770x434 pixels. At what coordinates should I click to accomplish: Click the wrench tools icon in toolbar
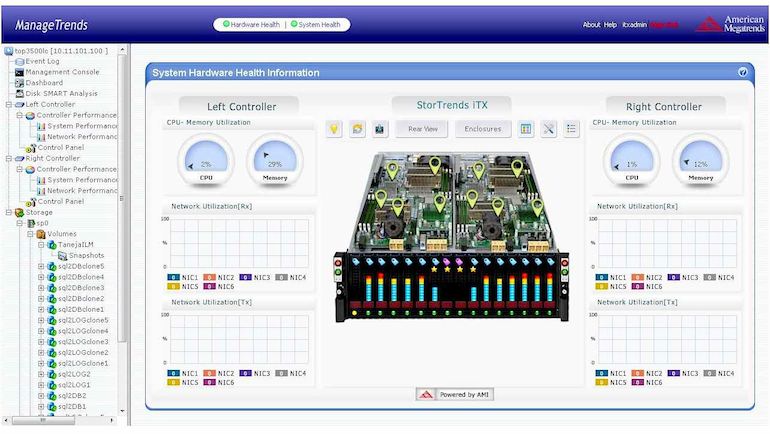[x=549, y=129]
